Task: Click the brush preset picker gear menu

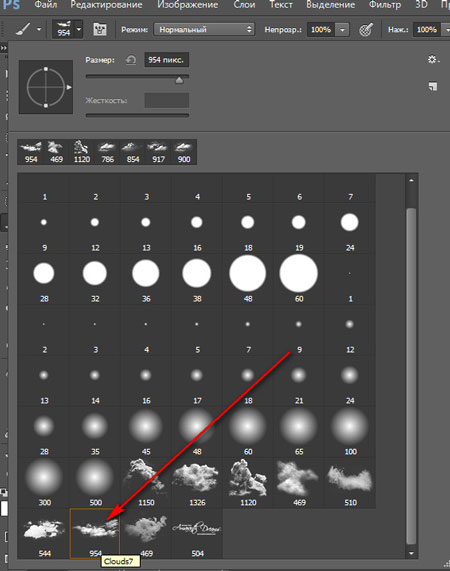Action: pyautogui.click(x=433, y=59)
